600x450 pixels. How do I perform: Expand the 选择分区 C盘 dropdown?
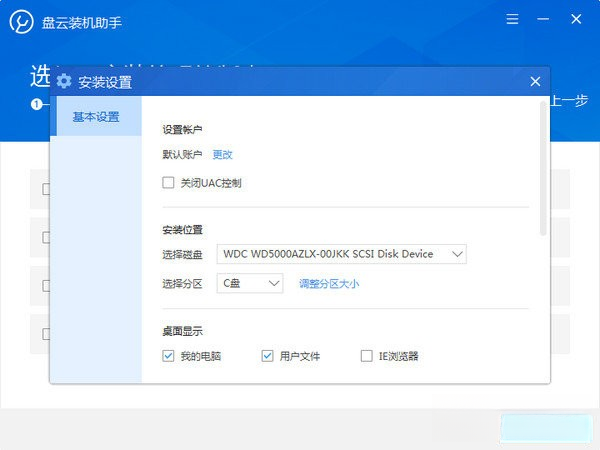(x=250, y=283)
